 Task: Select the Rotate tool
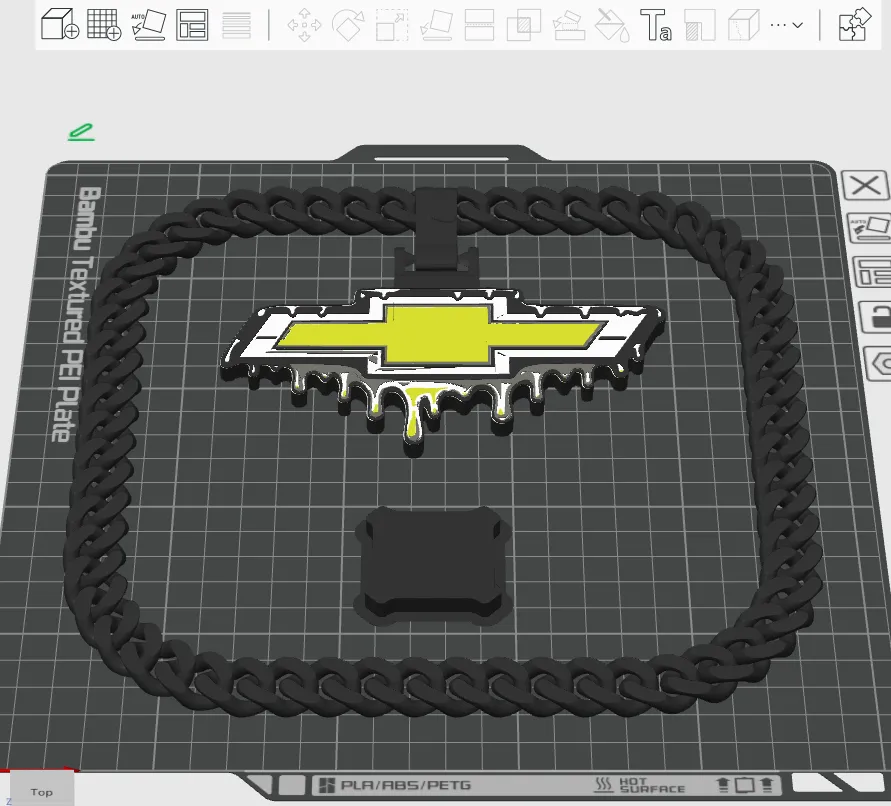348,25
